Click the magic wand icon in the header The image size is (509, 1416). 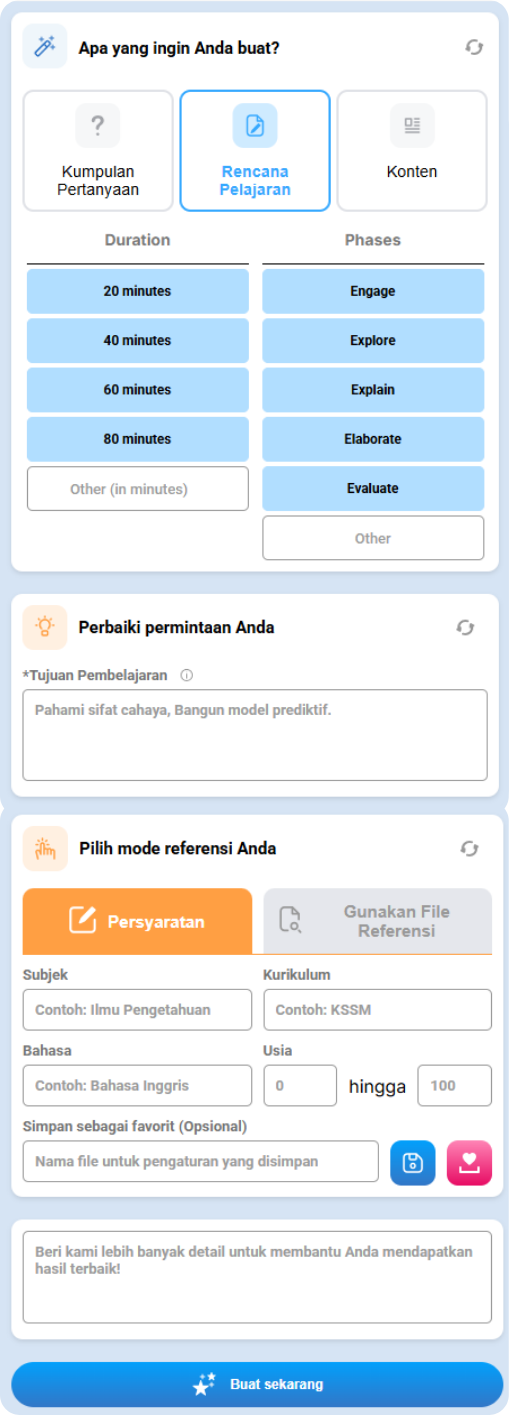(x=45, y=46)
